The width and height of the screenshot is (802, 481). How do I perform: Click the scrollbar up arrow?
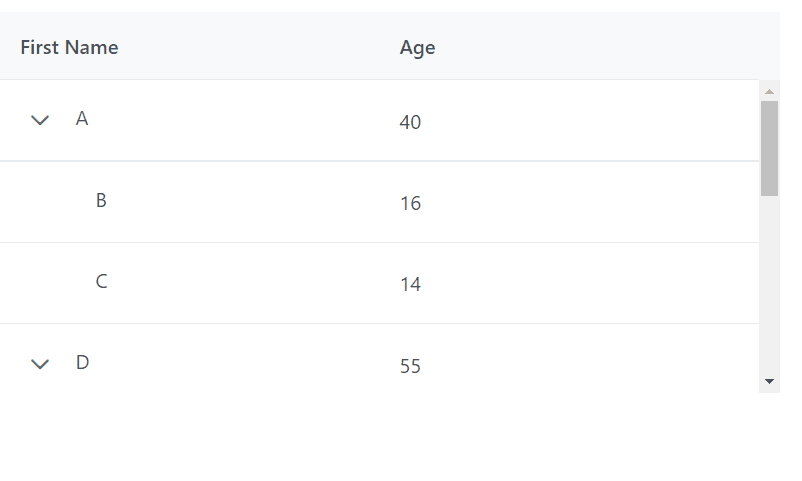(x=769, y=92)
